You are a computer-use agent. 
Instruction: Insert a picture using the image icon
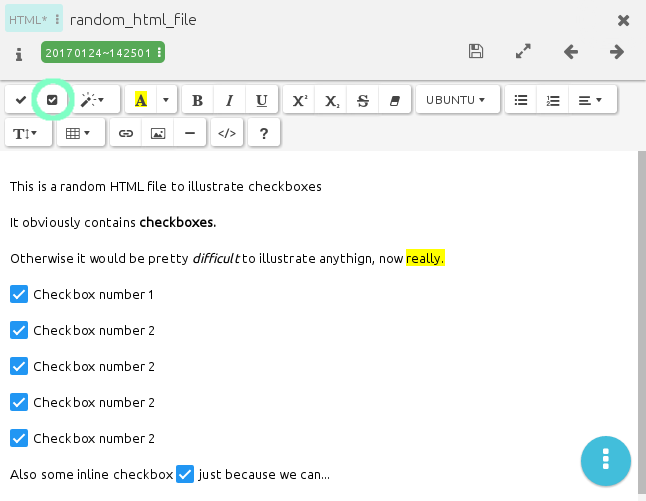pos(158,133)
